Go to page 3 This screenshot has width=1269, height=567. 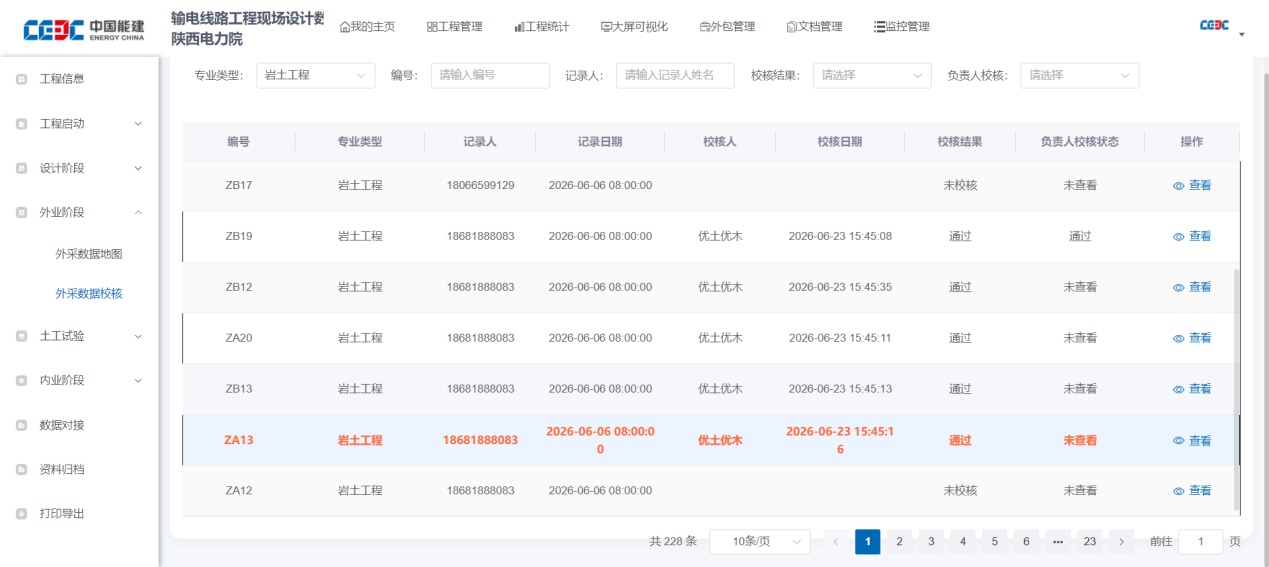pyautogui.click(x=931, y=542)
